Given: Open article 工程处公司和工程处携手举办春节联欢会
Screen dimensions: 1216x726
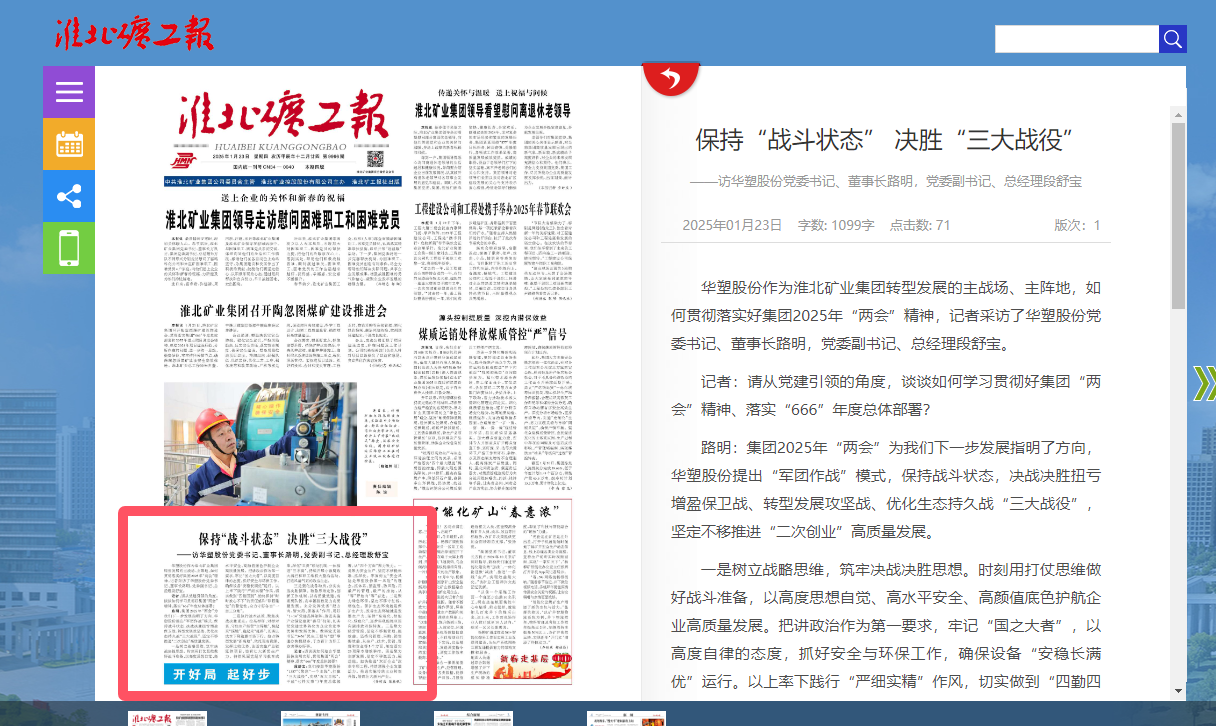Looking at the screenshot, I should (x=492, y=209).
